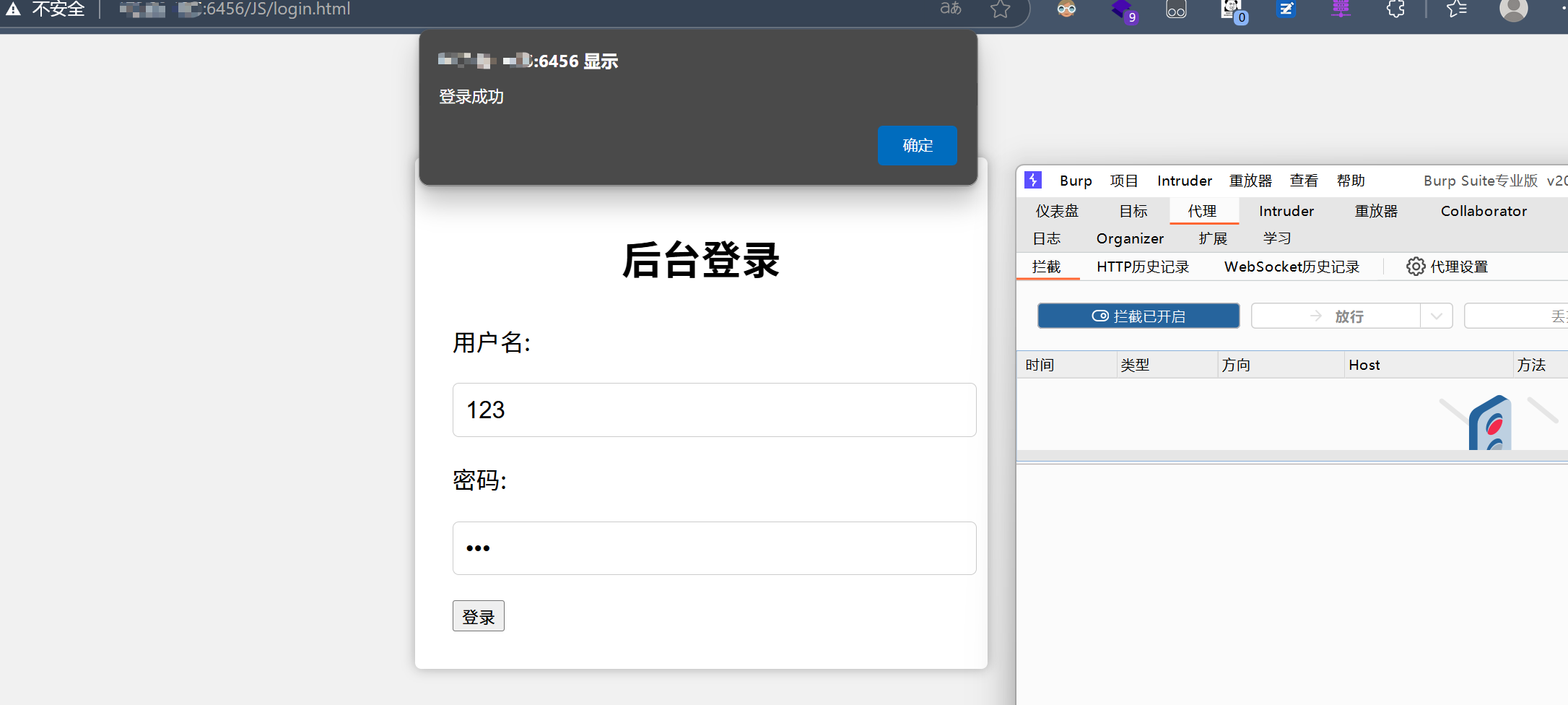Open the panda extension with badge 0
This screenshot has height=705, width=1568.
tap(1232, 10)
